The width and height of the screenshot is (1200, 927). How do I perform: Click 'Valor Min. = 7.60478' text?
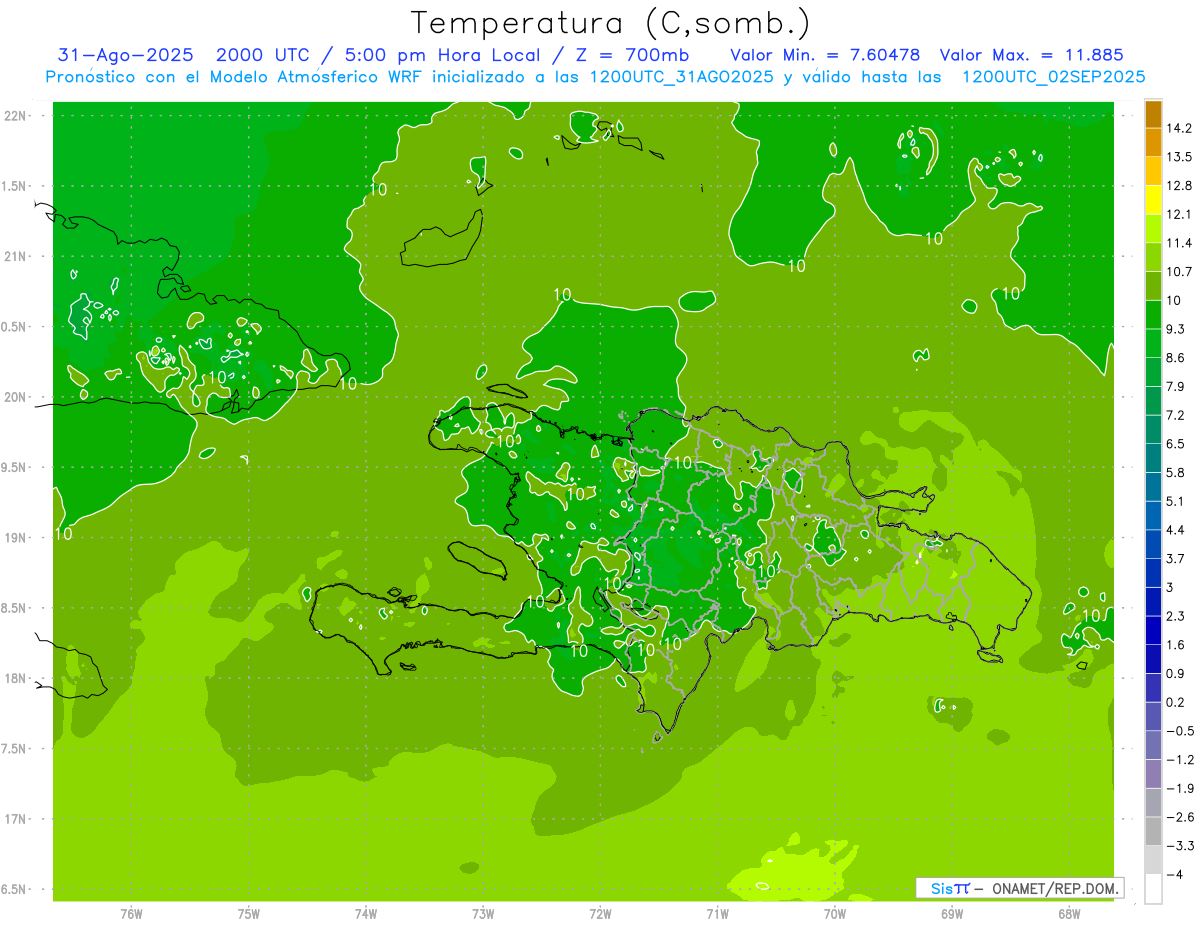[826, 56]
